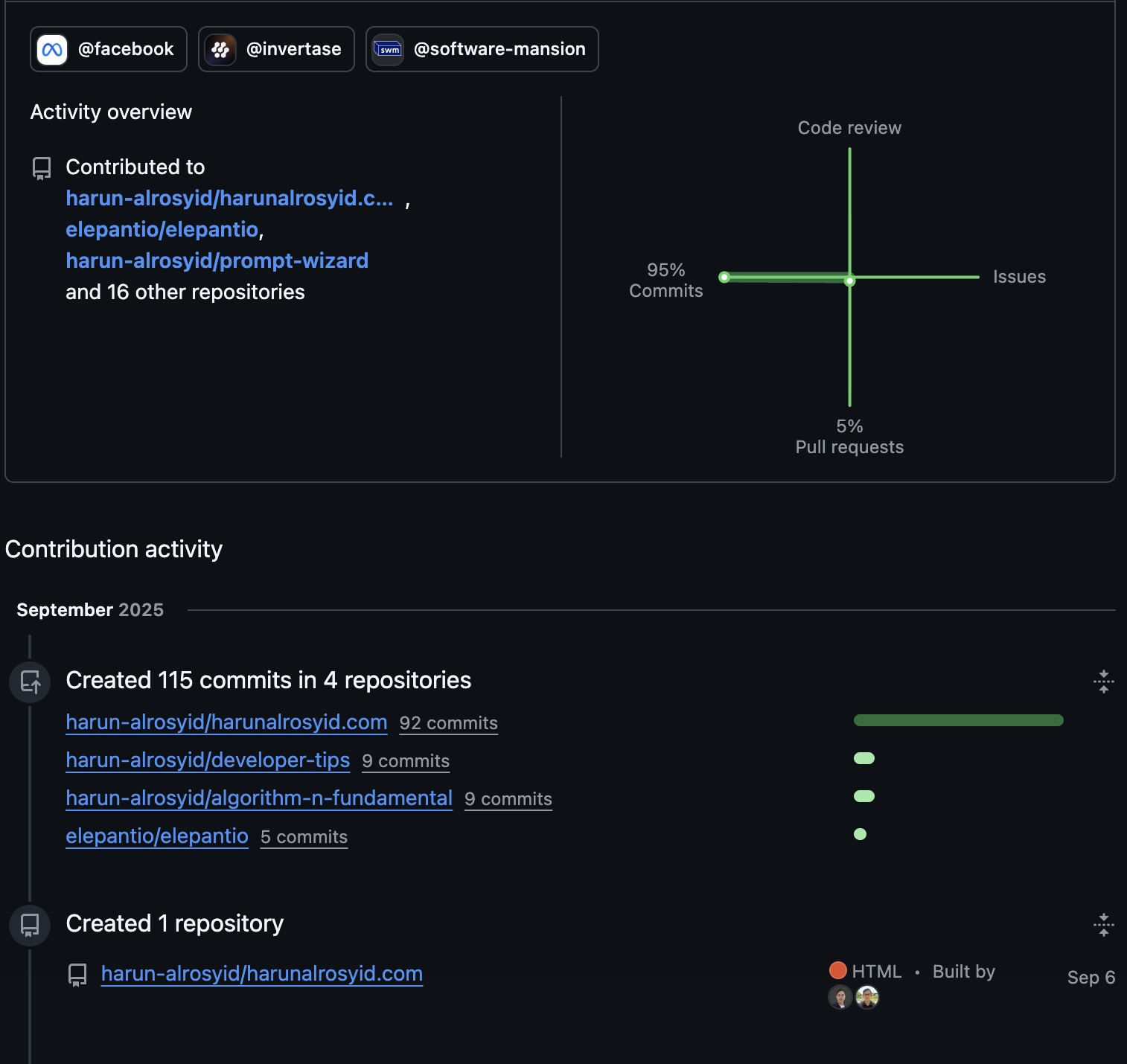The width and height of the screenshot is (1127, 1064).
Task: Collapse the "Created 115 commits" activity section
Action: pos(1103,682)
